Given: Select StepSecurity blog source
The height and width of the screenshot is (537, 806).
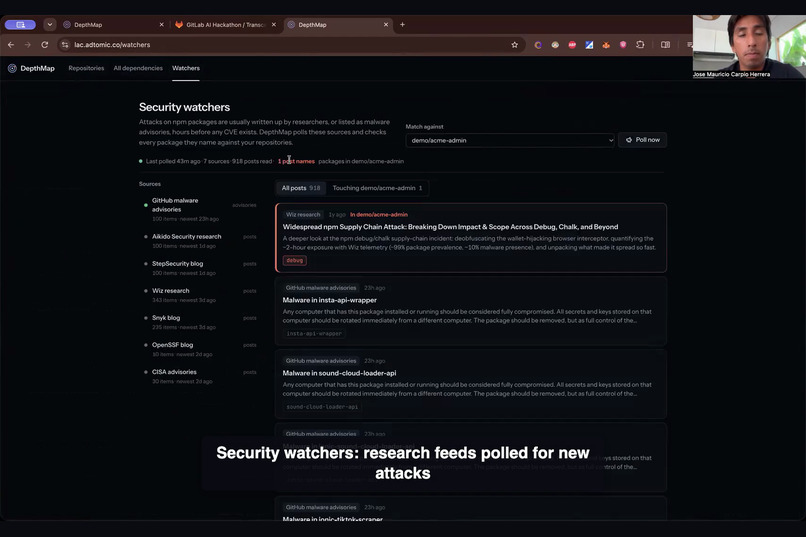Looking at the screenshot, I should (198, 268).
